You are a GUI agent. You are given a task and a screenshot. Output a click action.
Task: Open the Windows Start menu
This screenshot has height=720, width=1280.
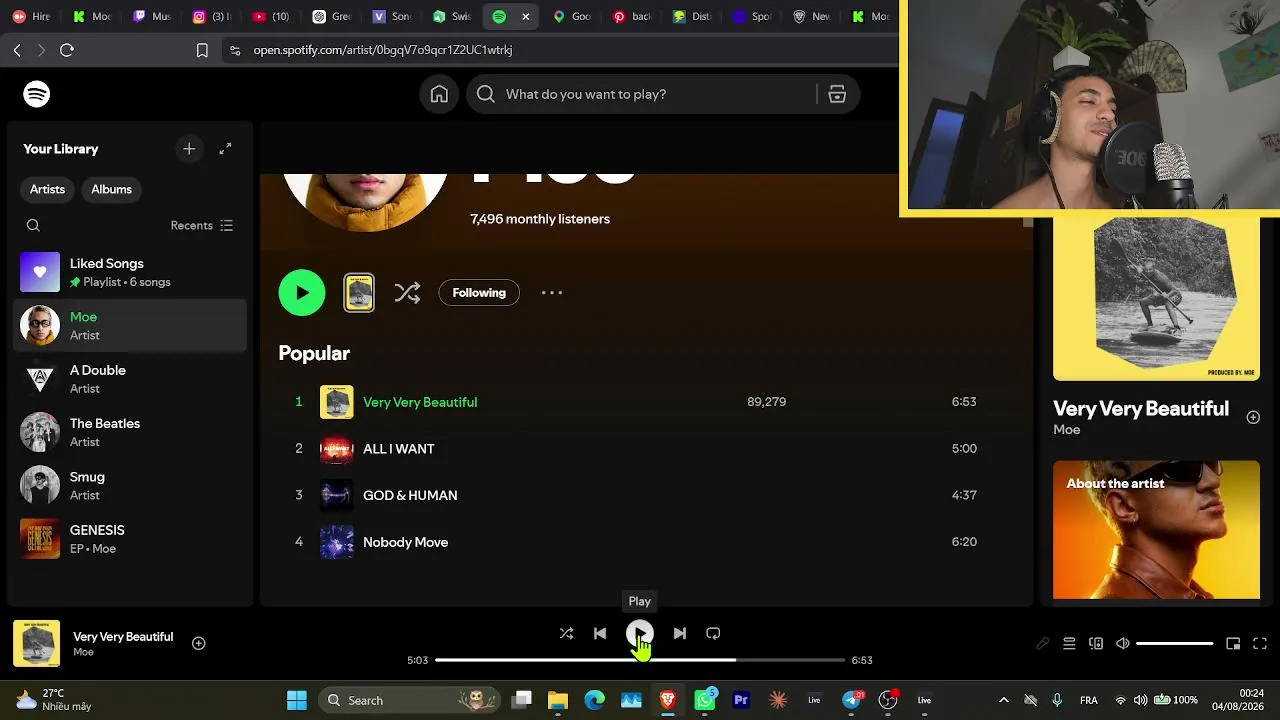click(x=297, y=700)
